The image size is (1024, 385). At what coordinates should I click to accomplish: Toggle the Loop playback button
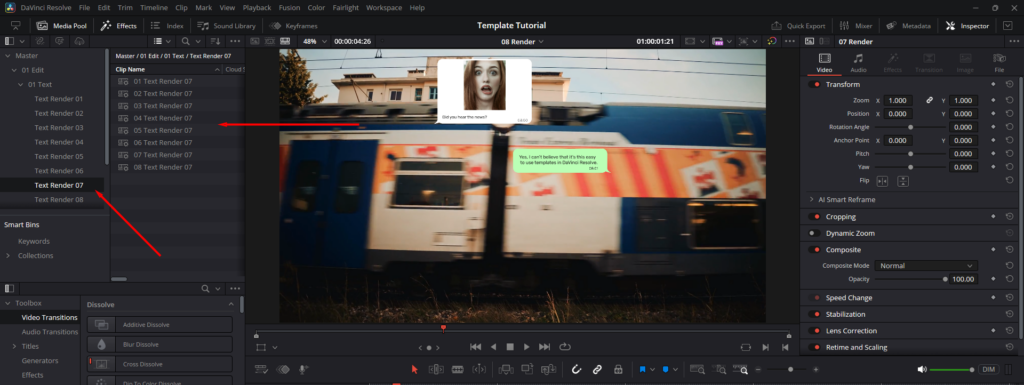coord(565,347)
